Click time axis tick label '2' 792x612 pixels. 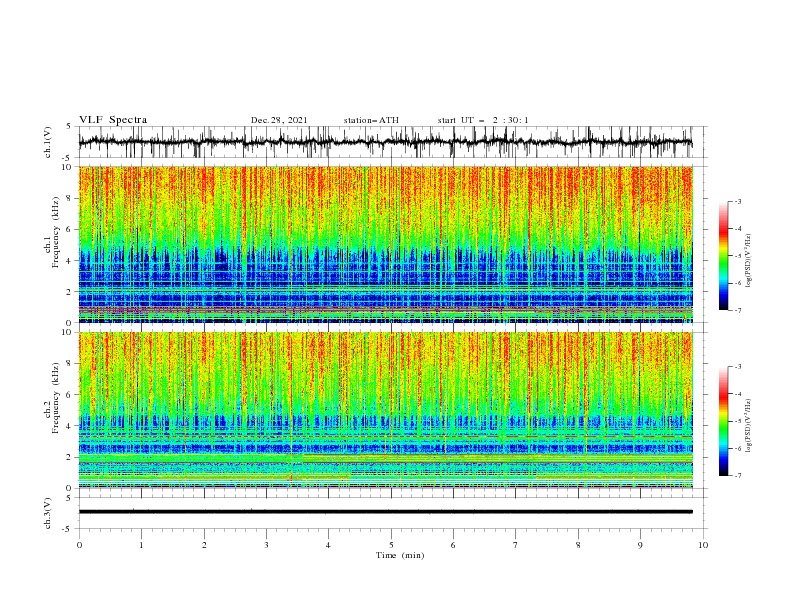(x=204, y=545)
